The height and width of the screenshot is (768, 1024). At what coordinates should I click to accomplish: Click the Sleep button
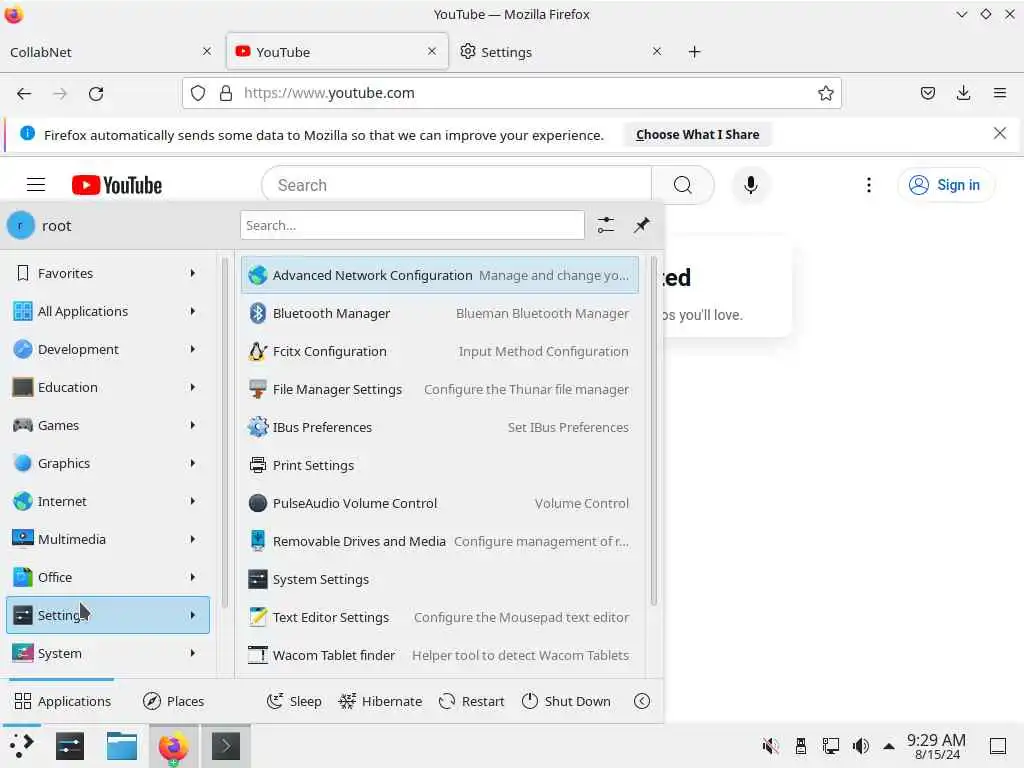point(294,701)
